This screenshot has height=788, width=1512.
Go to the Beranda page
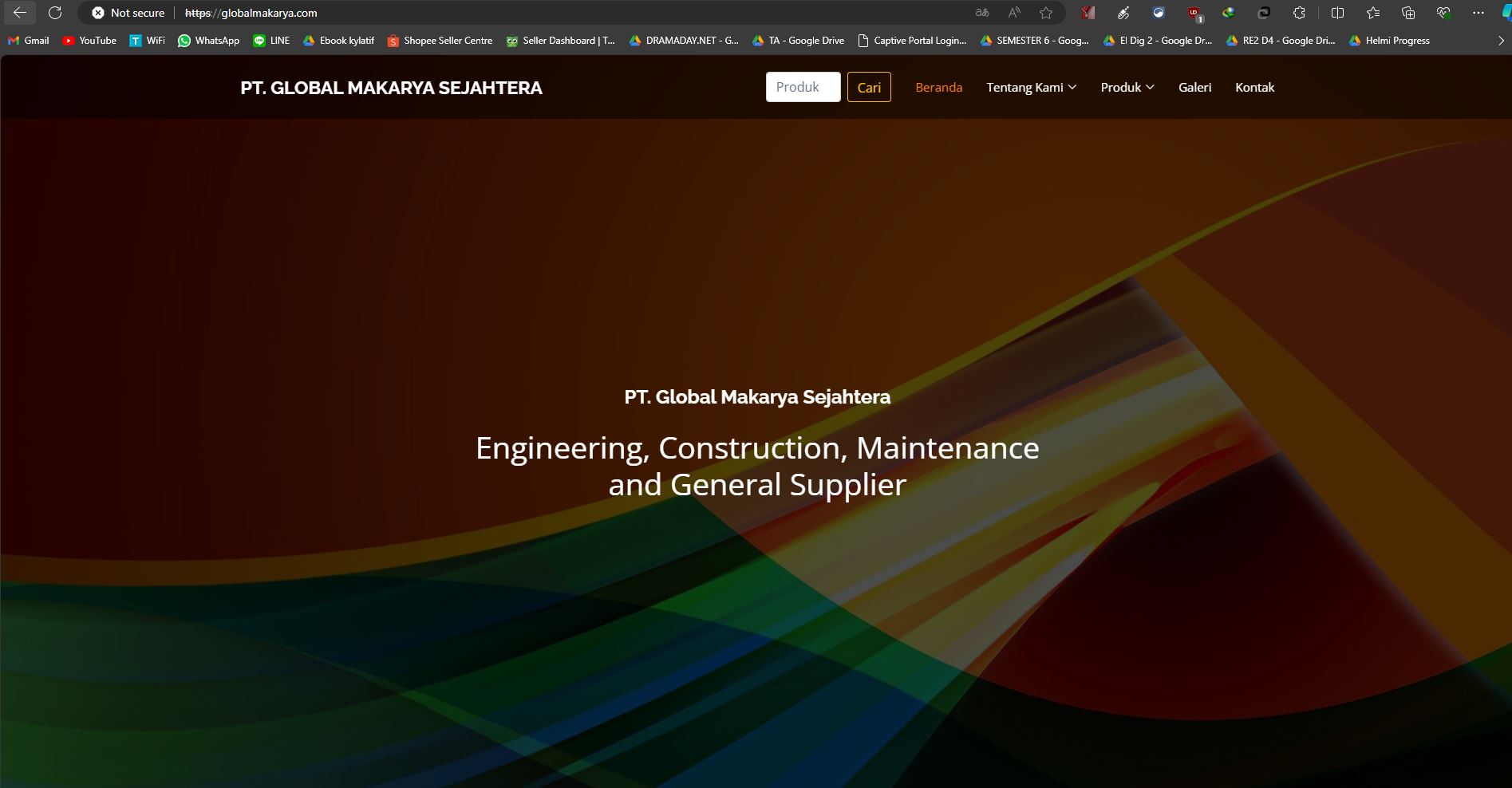click(938, 88)
